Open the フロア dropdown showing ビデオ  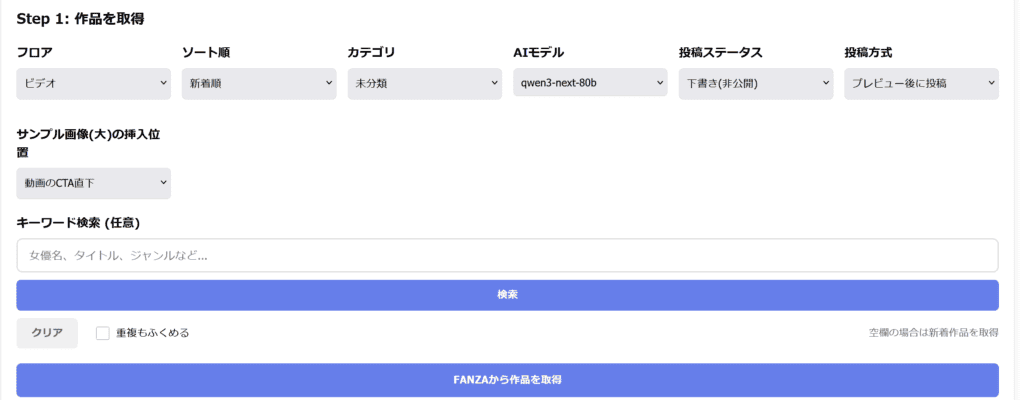pos(93,83)
